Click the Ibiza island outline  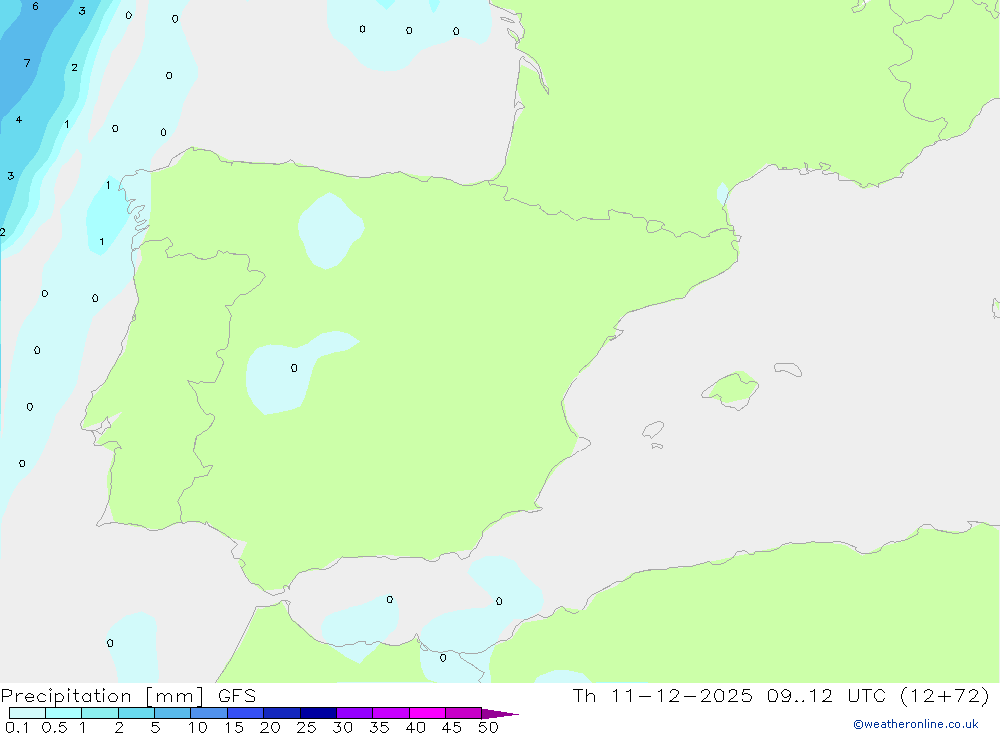(653, 430)
